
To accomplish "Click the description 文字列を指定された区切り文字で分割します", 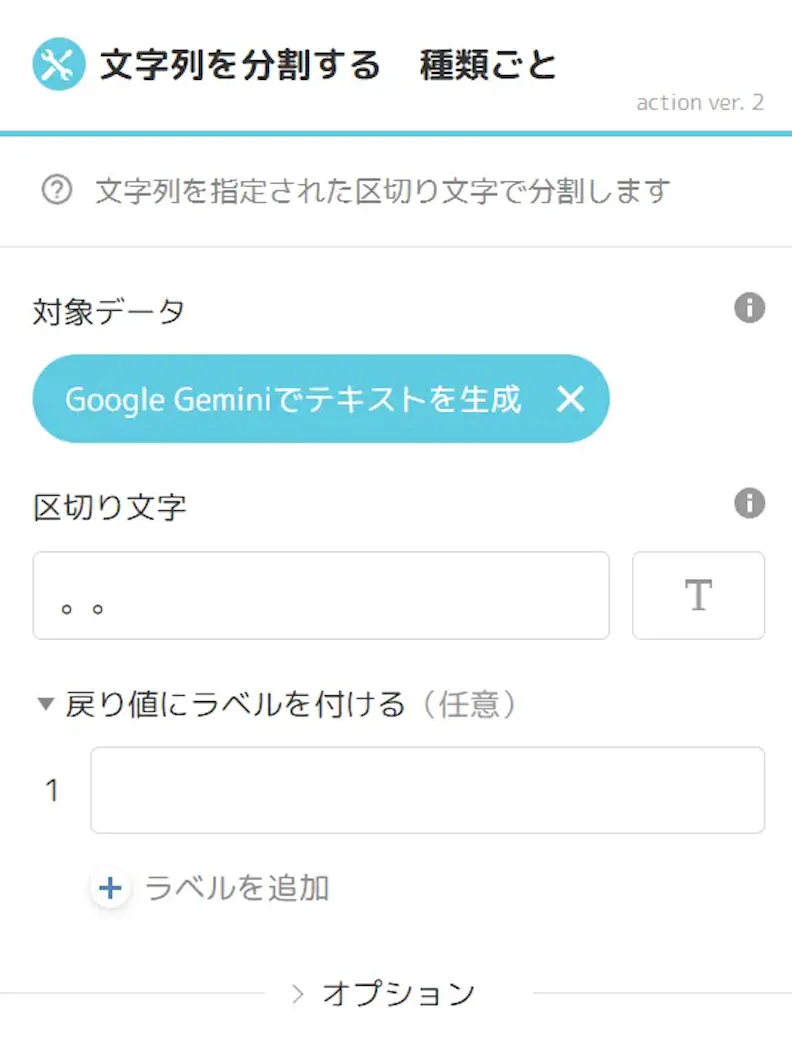I will coord(383,191).
